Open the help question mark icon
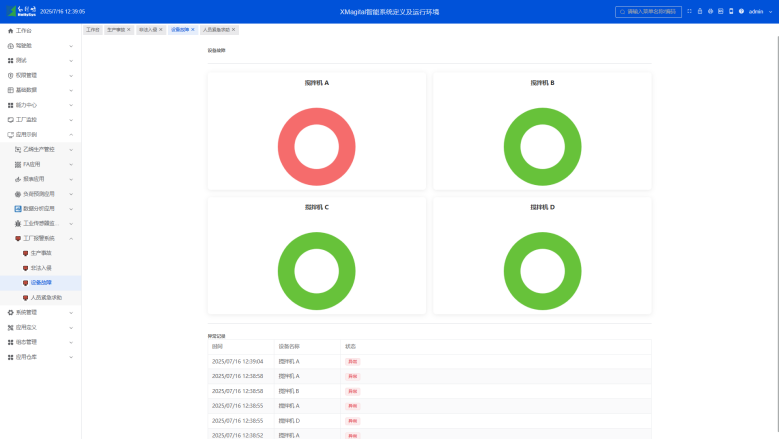This screenshot has height=439, width=779. (741, 11)
